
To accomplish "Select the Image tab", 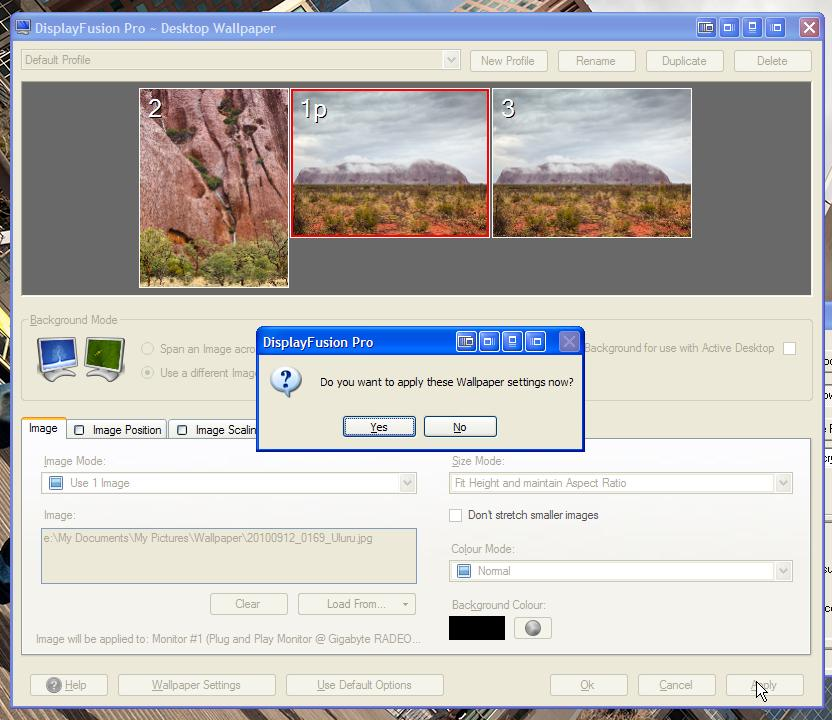I will point(43,428).
